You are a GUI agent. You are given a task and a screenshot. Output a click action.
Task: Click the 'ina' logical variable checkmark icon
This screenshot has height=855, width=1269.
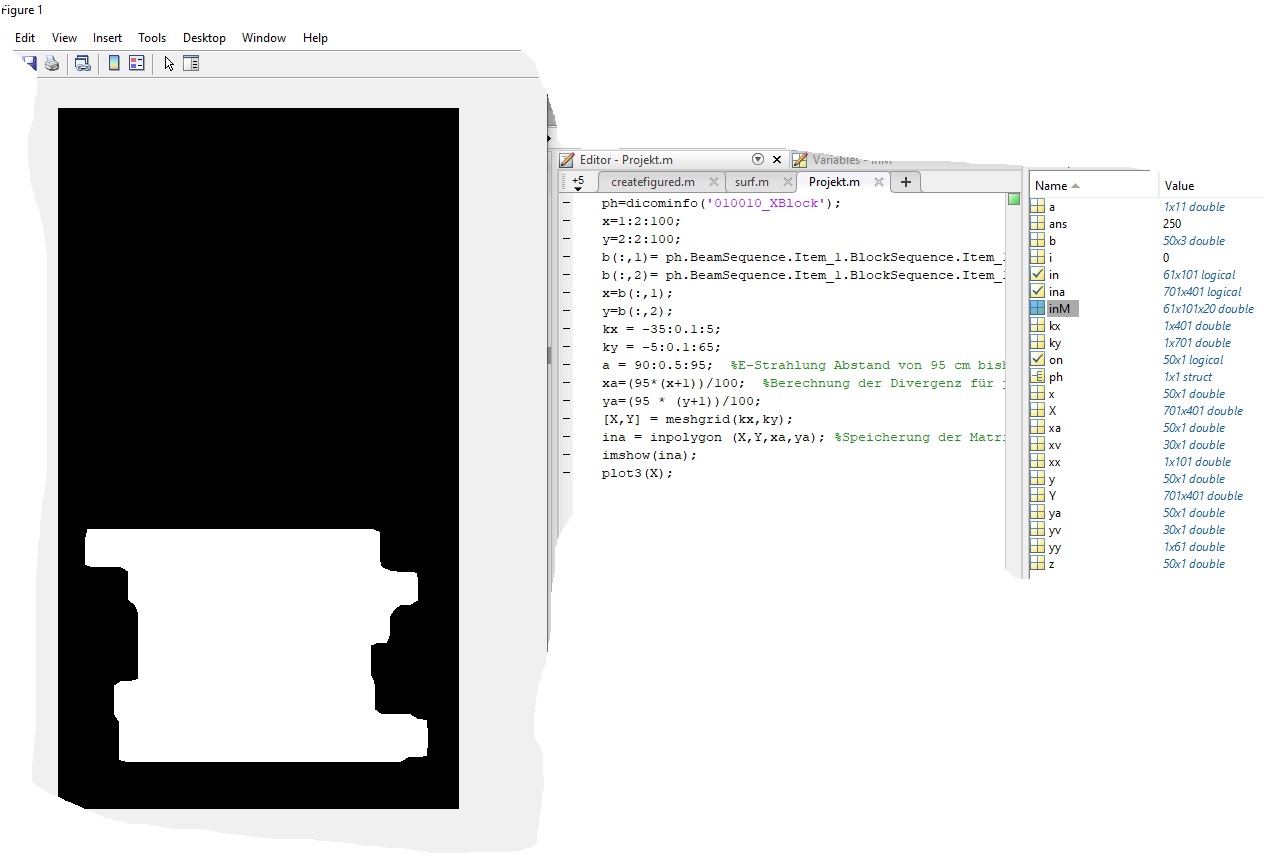(1037, 292)
